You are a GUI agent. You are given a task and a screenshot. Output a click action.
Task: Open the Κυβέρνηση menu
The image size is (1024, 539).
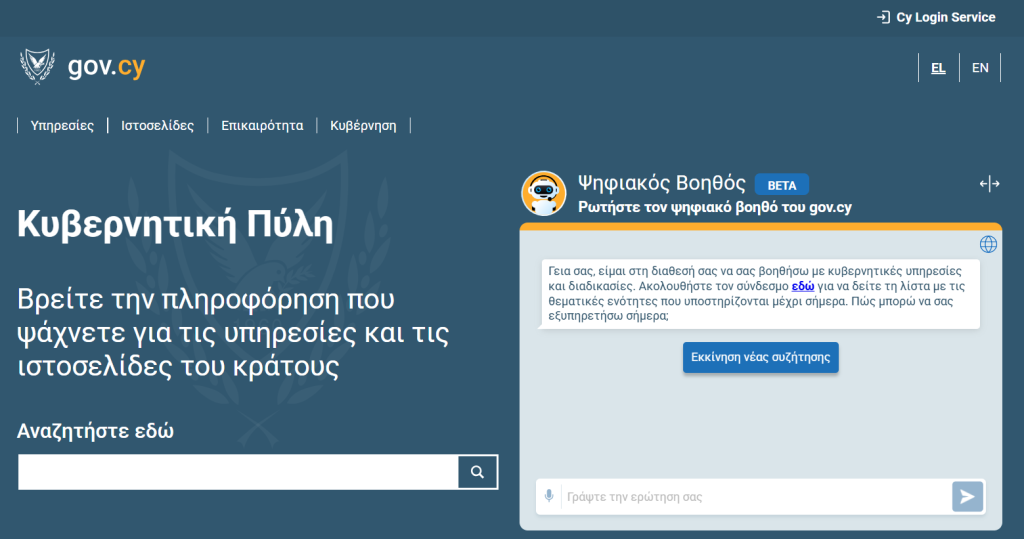click(363, 126)
